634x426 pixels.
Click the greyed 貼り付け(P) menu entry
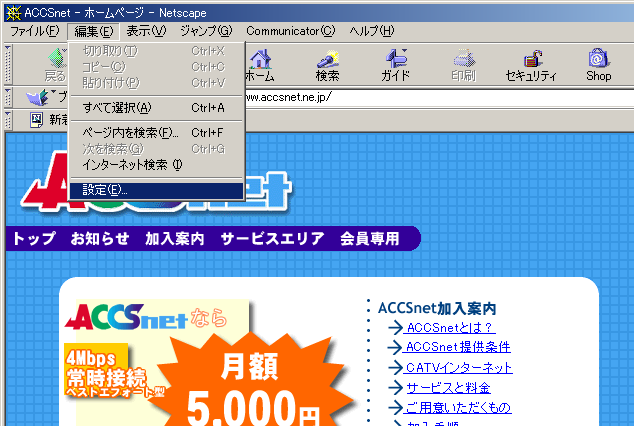tap(157, 83)
